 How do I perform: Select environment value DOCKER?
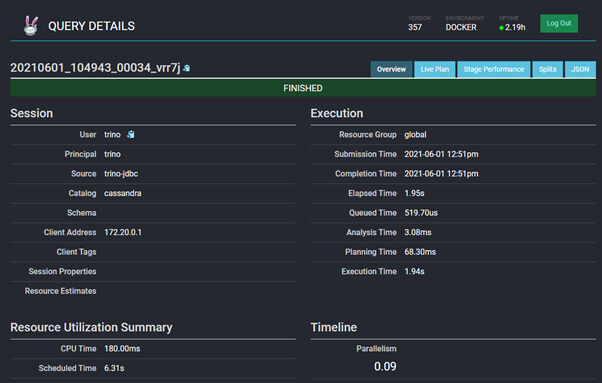click(461, 28)
